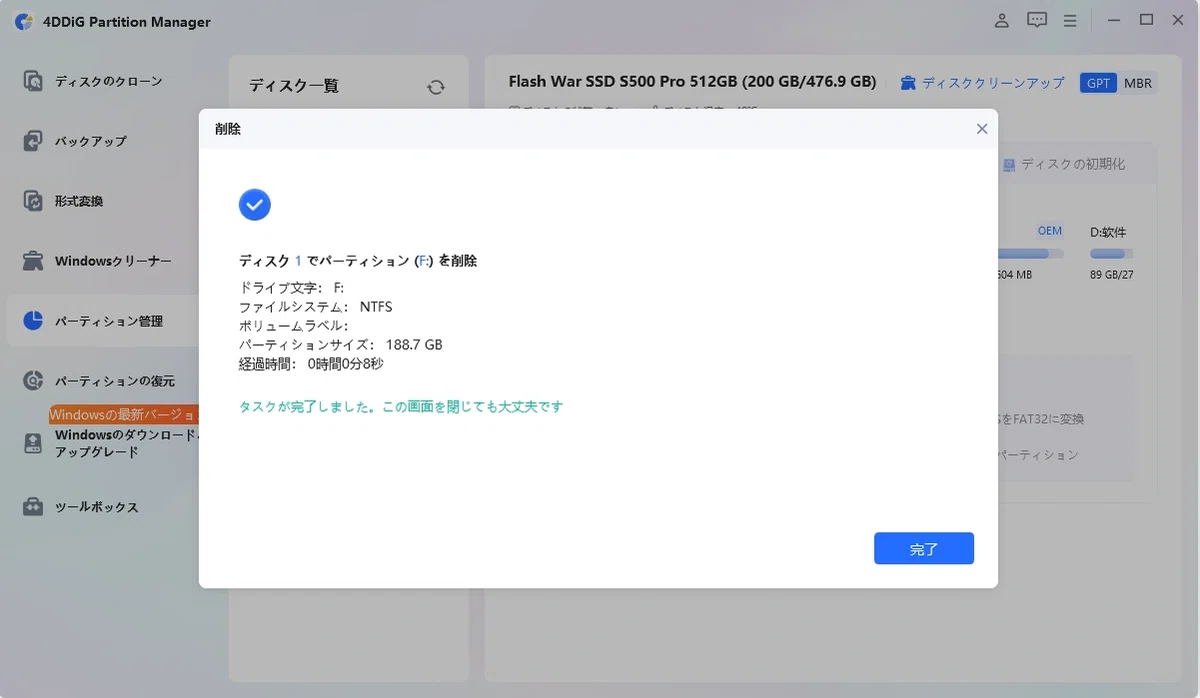Click the disk cleanup icon
The height and width of the screenshot is (698, 1200).
tap(908, 83)
